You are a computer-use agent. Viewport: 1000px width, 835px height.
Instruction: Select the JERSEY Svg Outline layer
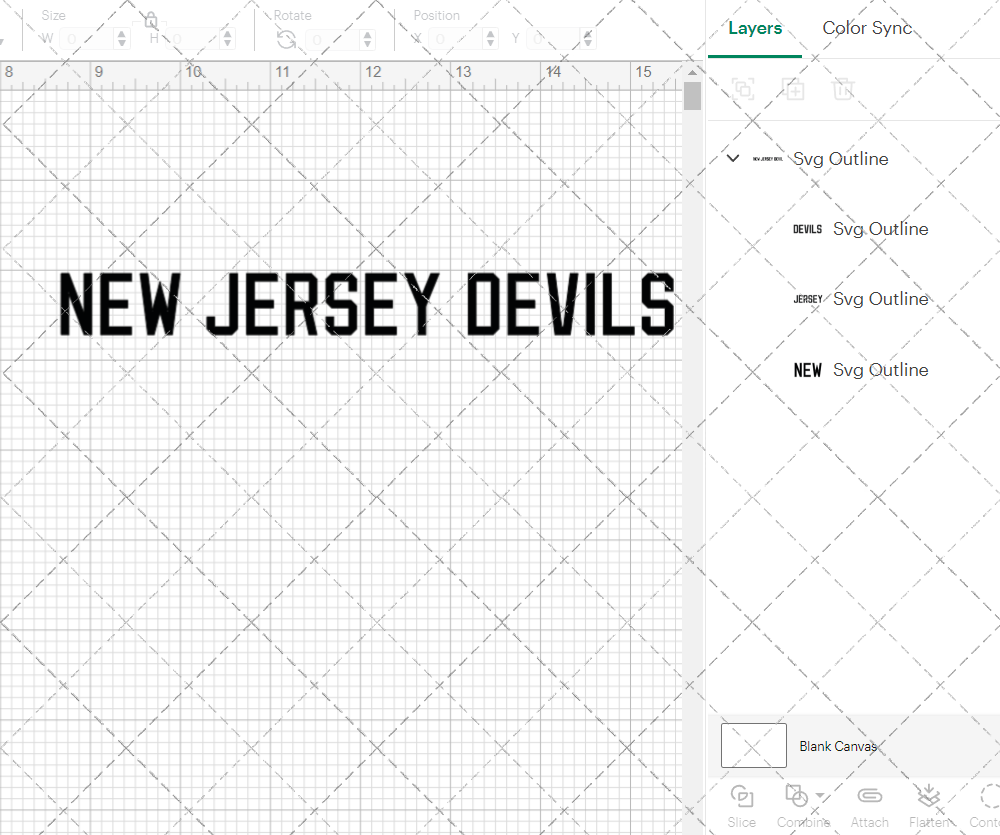click(860, 299)
